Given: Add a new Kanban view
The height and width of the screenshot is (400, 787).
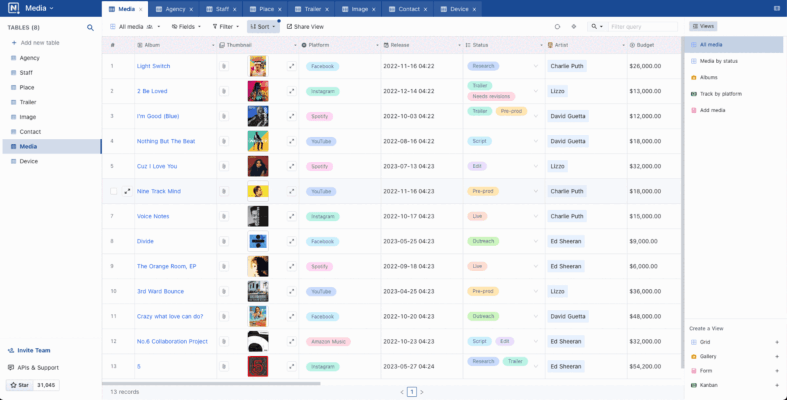Looking at the screenshot, I should 776,384.
